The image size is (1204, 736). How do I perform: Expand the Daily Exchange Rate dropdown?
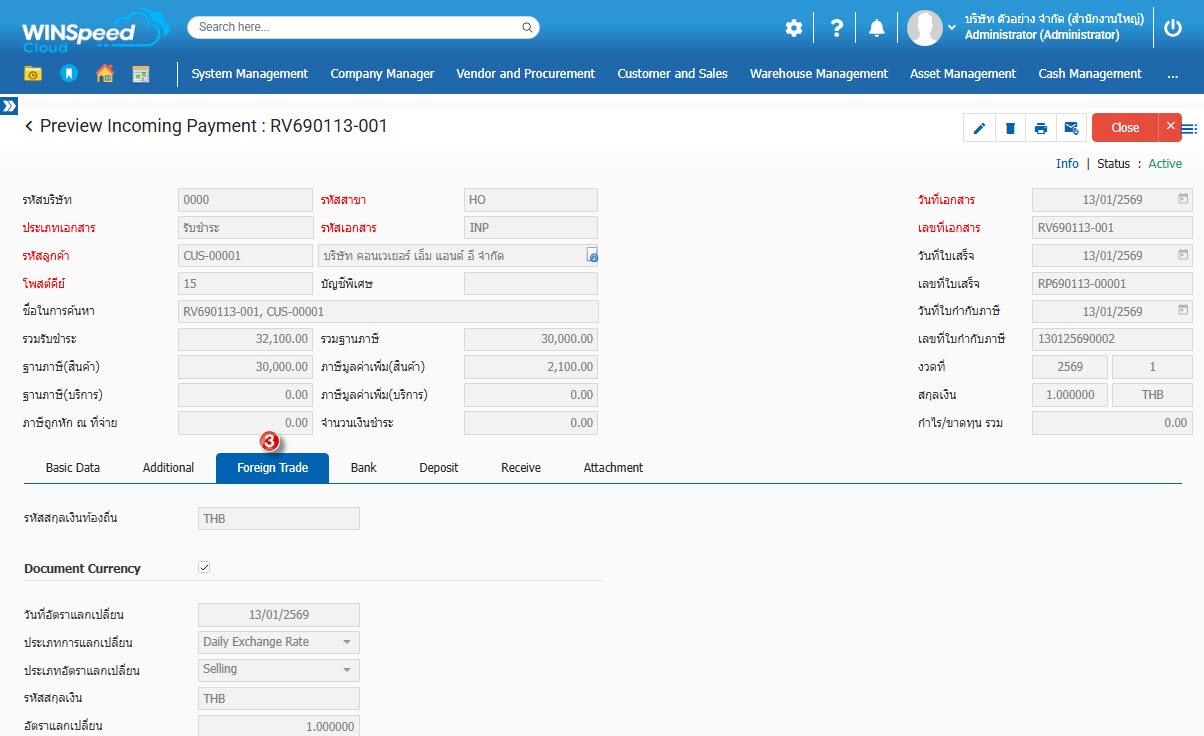coord(279,642)
